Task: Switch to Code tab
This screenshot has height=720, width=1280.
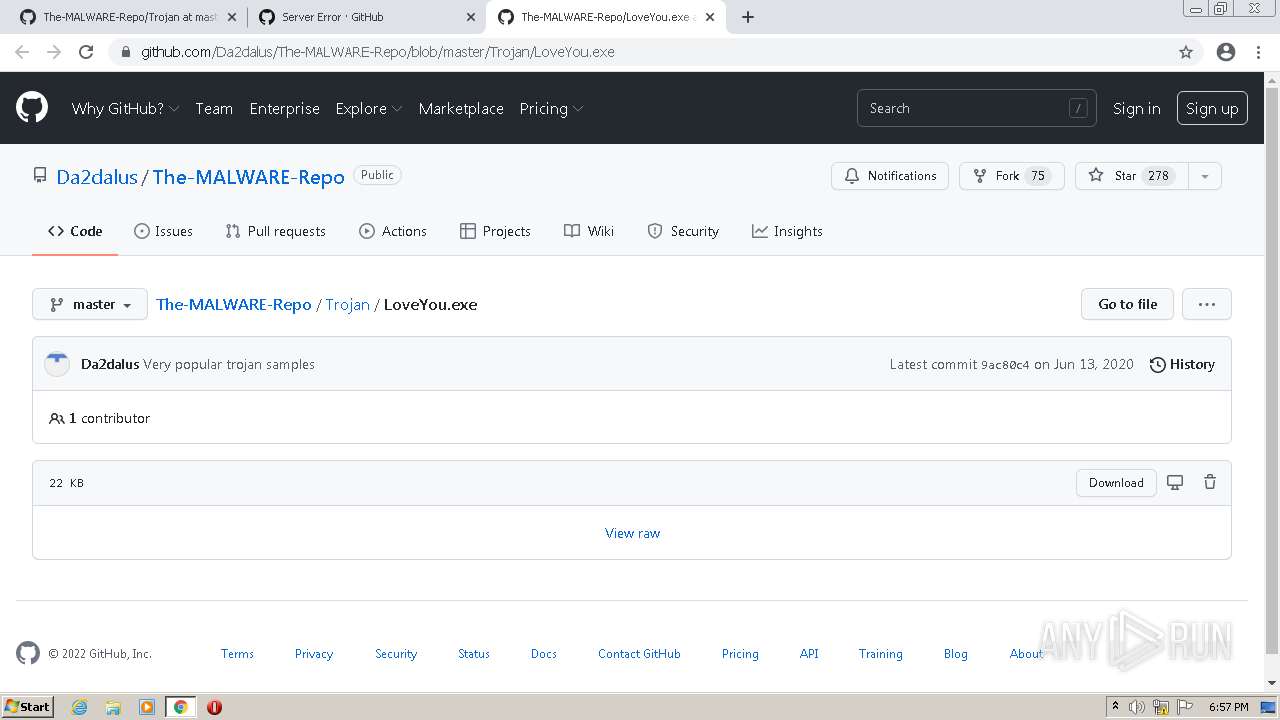Action: [x=75, y=231]
